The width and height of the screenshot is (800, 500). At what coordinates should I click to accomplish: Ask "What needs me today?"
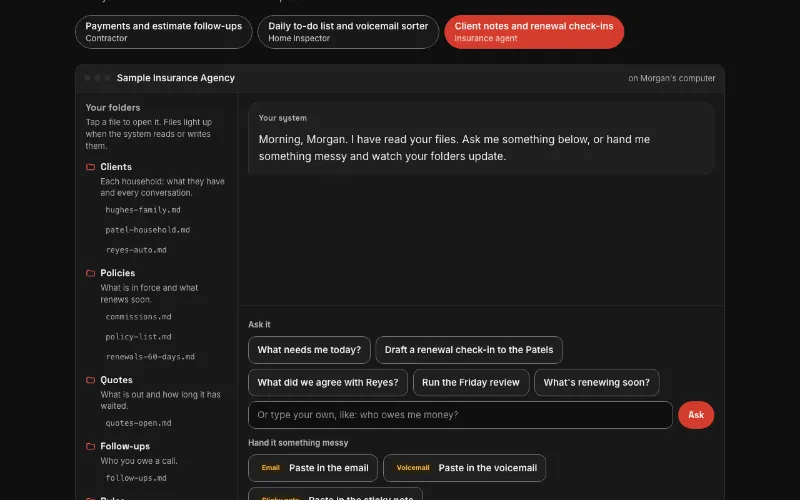(x=309, y=350)
